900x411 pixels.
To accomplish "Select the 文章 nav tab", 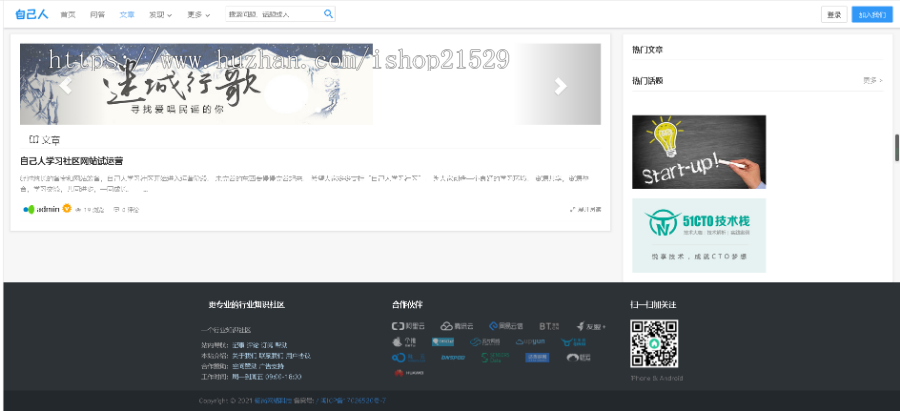I will click(x=127, y=15).
